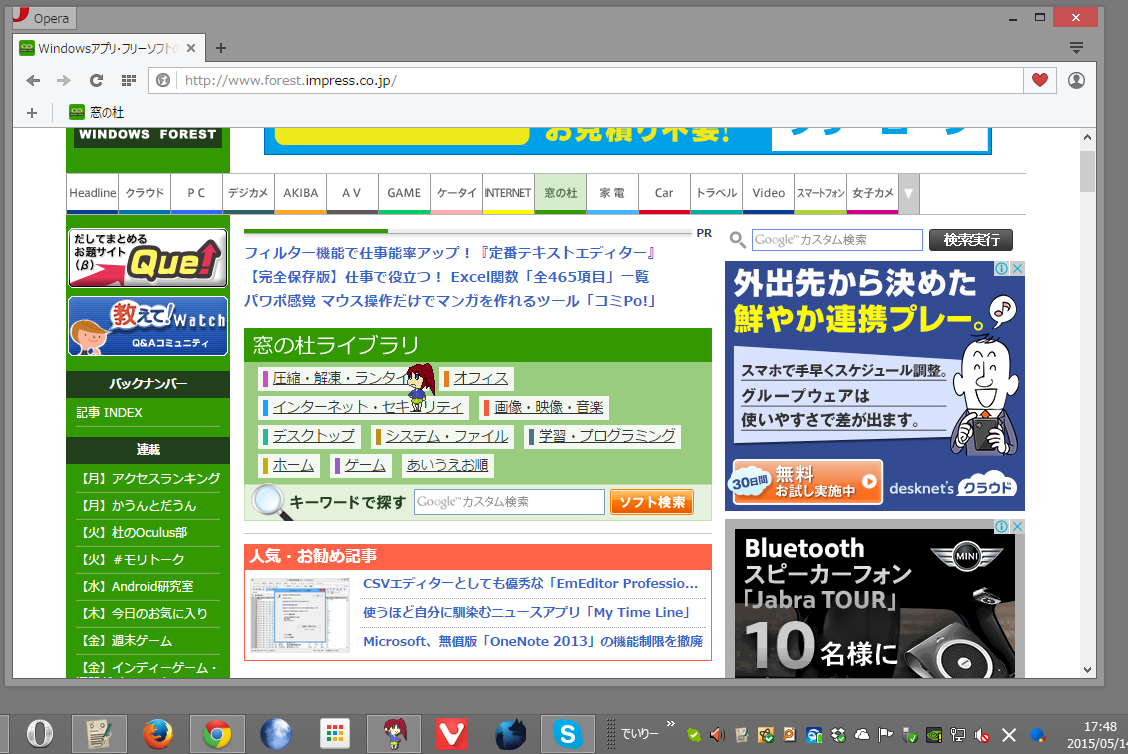This screenshot has width=1128, height=754.
Task: Click the Dropbox icon in the system tray
Action: [838, 734]
